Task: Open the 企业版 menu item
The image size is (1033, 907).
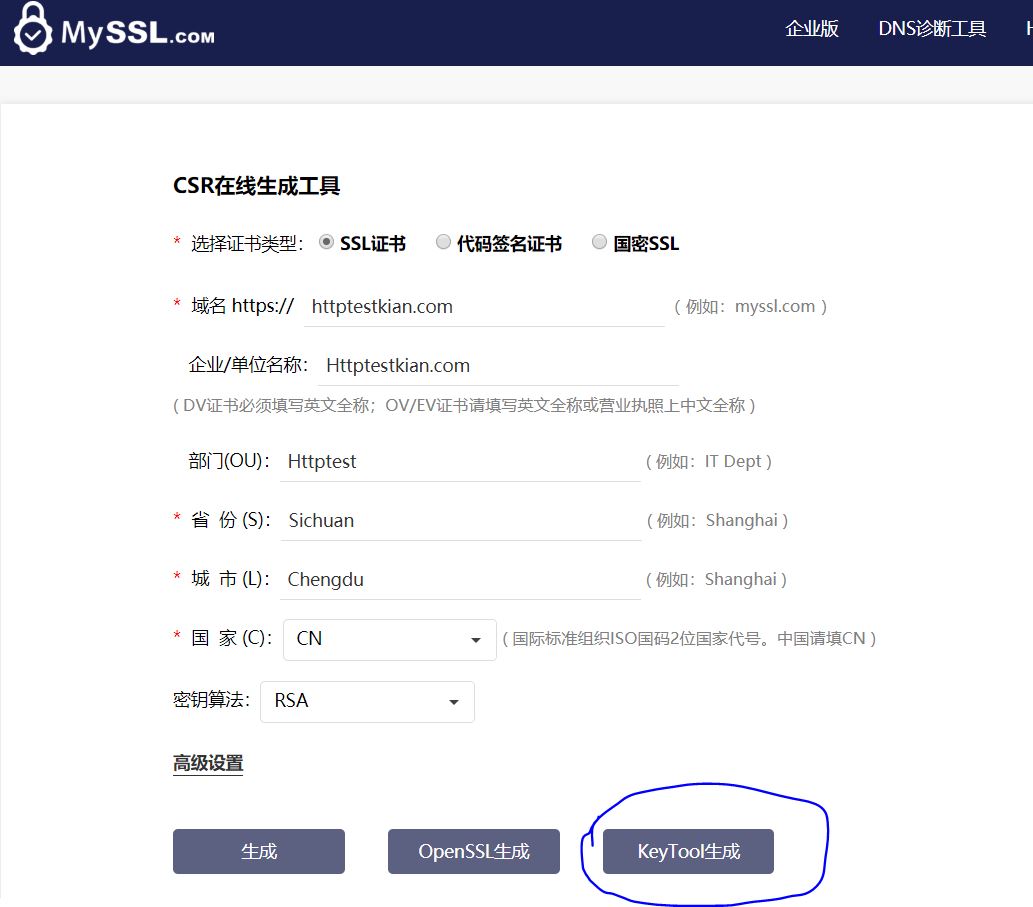Action: (x=812, y=29)
